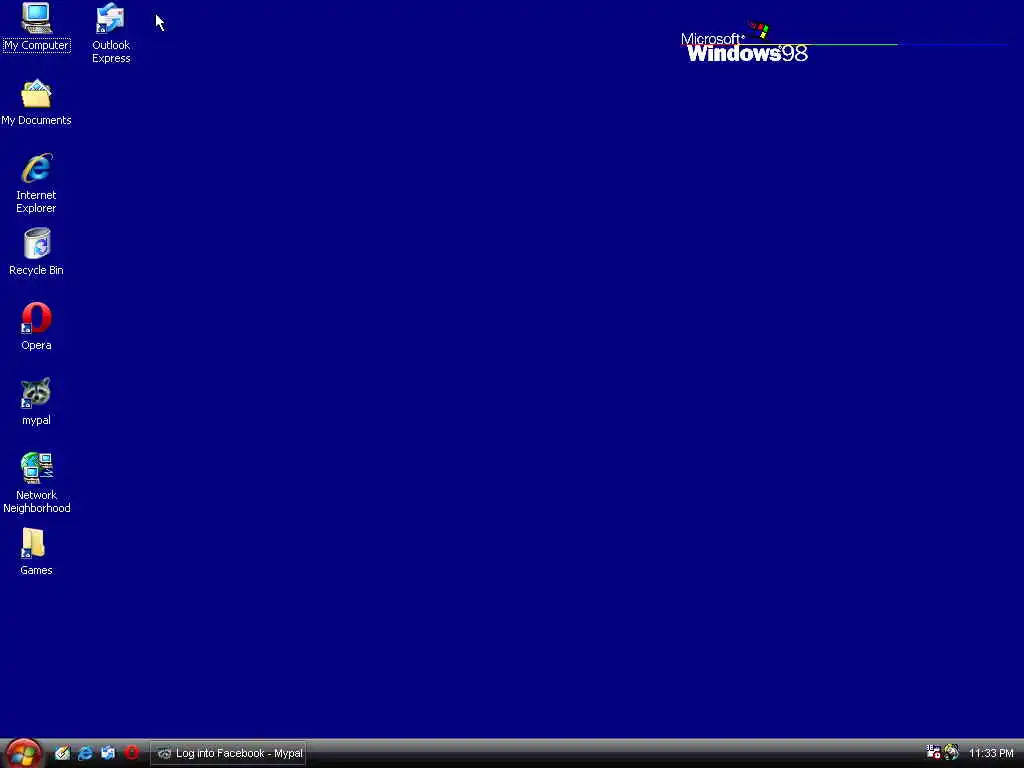
Task: Click the first system tray icon with red circle
Action: tap(933, 752)
